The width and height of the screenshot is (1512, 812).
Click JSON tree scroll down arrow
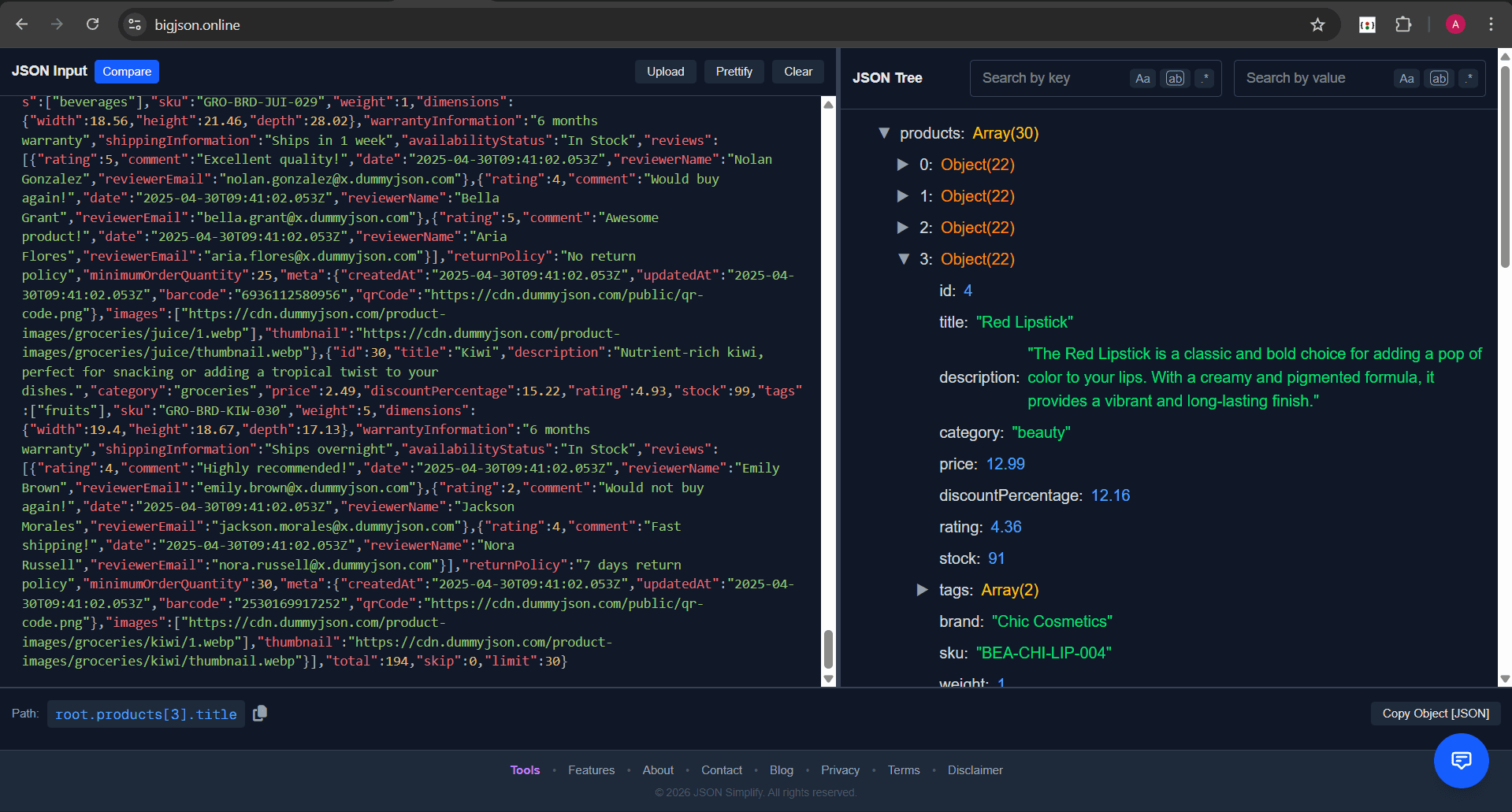click(1505, 679)
